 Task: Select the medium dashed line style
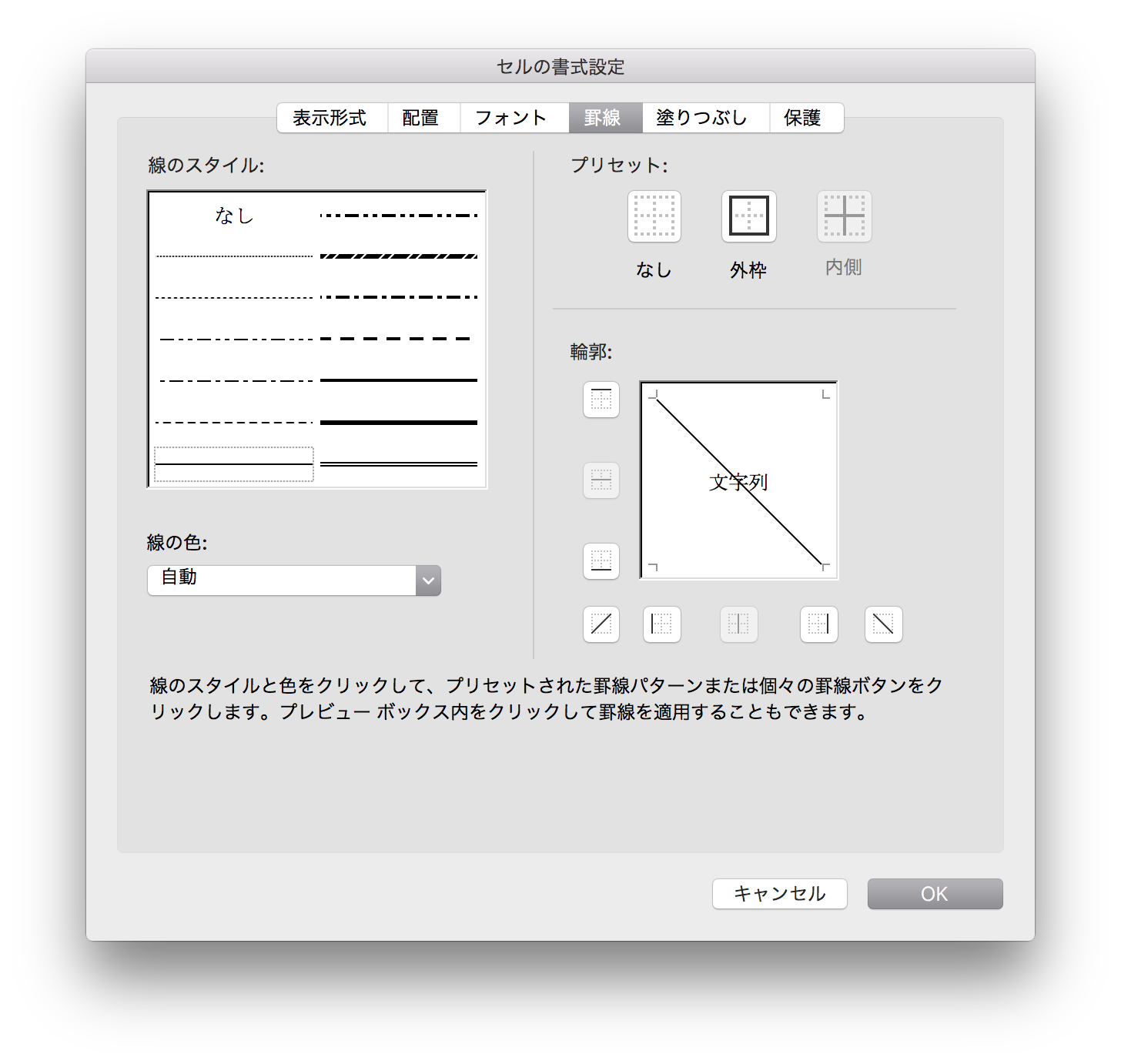tap(396, 339)
